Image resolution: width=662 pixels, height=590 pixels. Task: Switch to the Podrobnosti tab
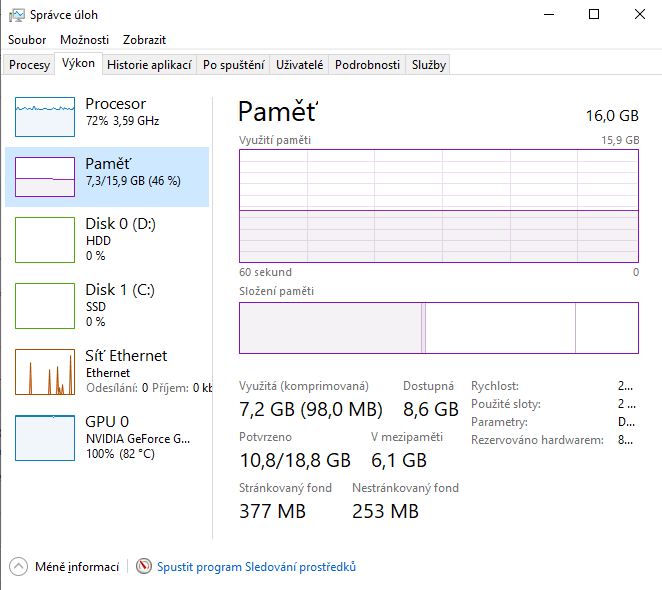click(x=367, y=65)
